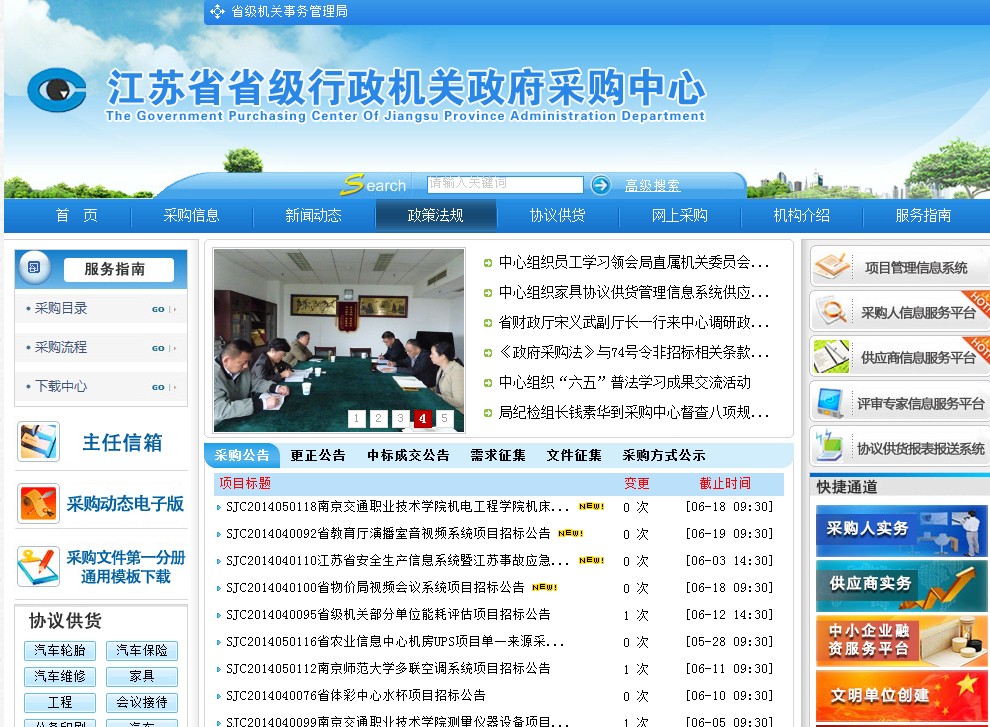Click the 服务指南 panel header icon
990x727 pixels.
click(x=34, y=268)
